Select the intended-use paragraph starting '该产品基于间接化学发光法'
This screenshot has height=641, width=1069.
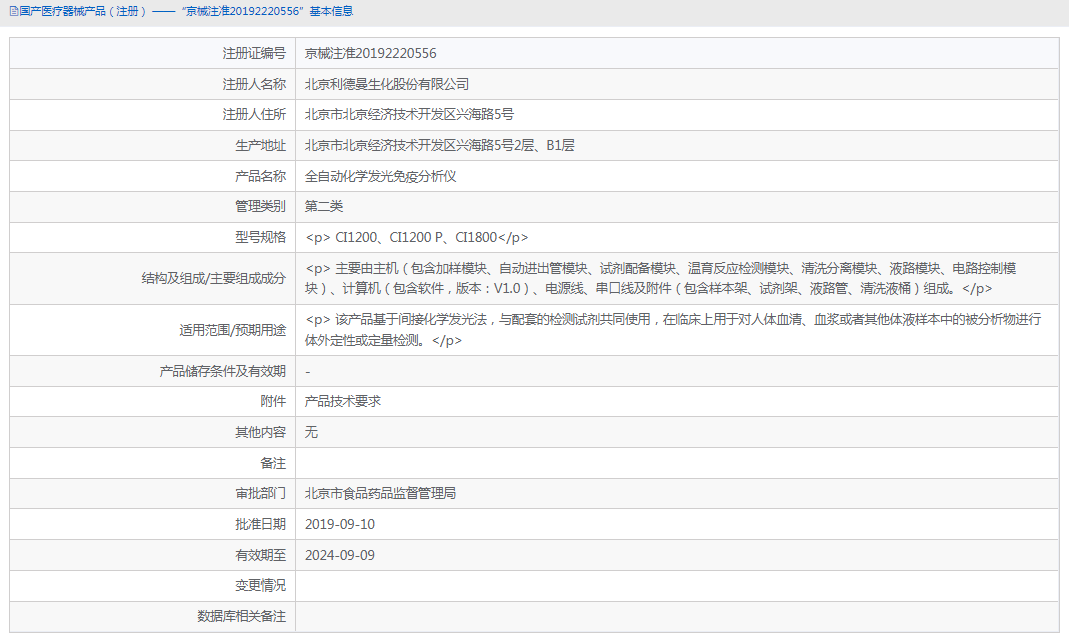673,329
